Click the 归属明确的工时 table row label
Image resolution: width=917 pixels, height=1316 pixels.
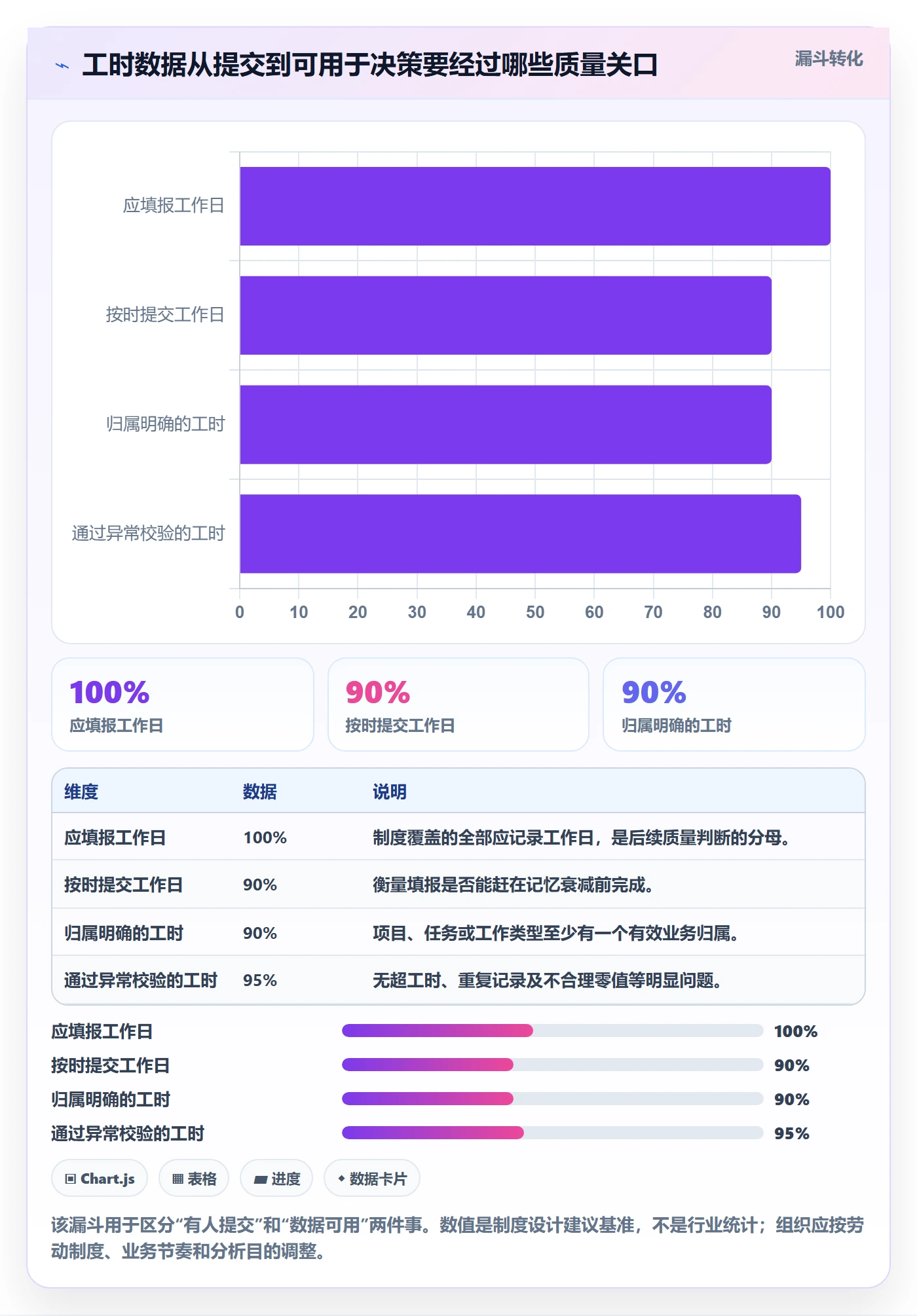point(124,933)
